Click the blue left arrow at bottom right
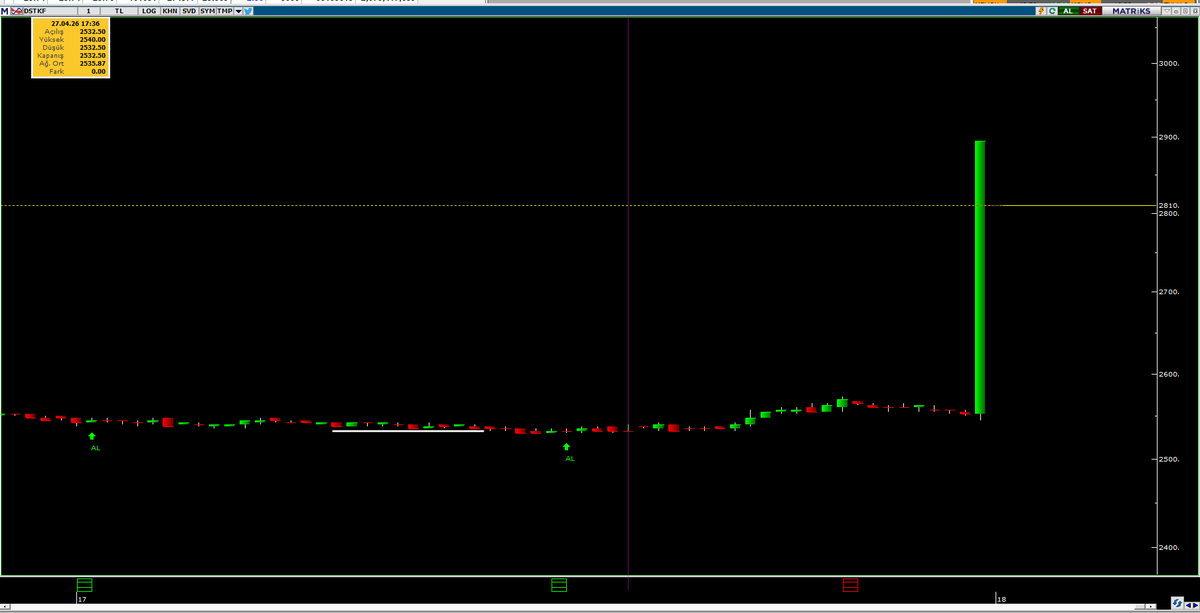This screenshot has height=613, width=1200. (1188, 605)
